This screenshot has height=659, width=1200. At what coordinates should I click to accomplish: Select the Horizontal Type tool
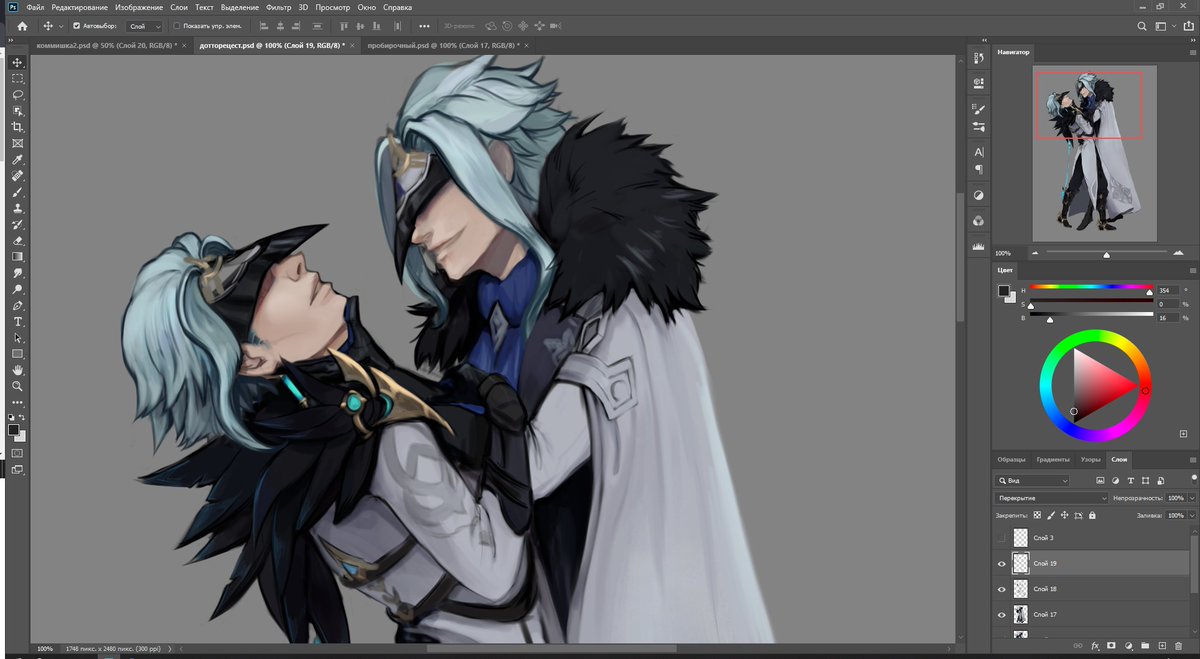pyautogui.click(x=17, y=322)
